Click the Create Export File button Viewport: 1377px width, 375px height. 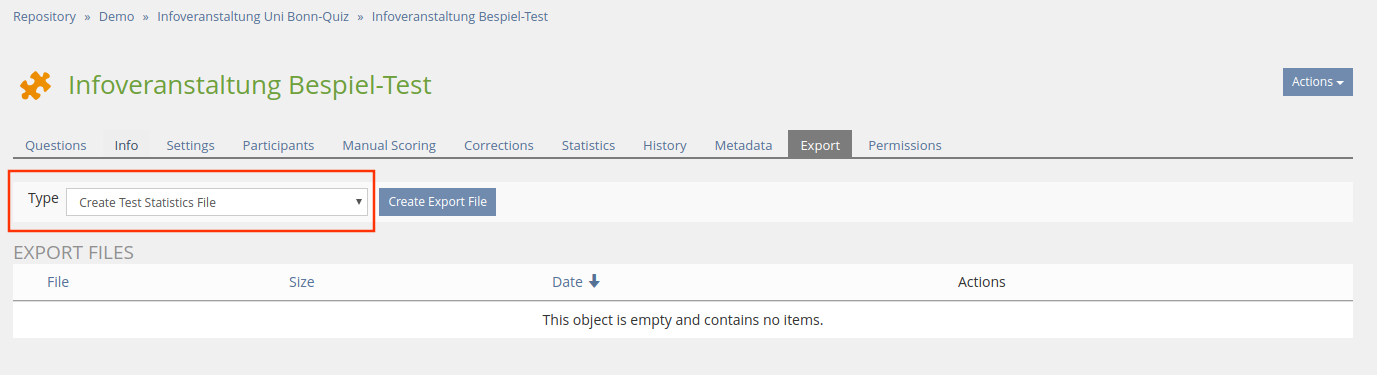click(437, 202)
